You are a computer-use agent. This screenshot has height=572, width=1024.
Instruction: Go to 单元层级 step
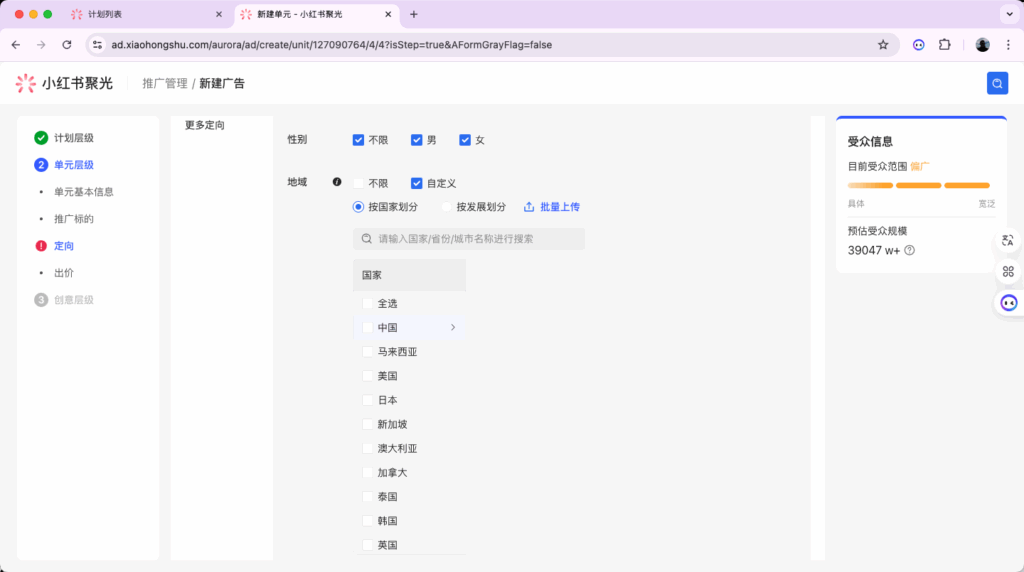tap(74, 165)
